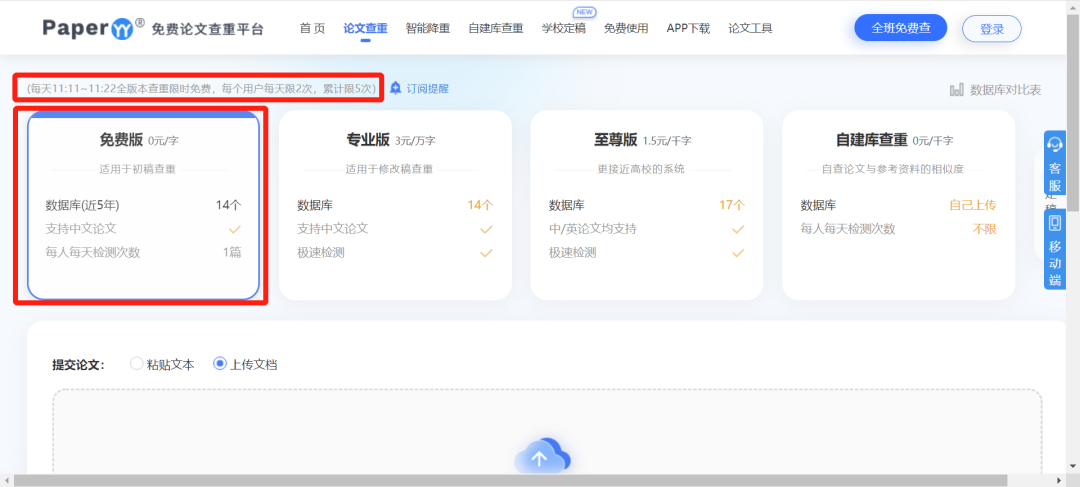The width and height of the screenshot is (1080, 487).
Task: Open the 移动端 side tab
Action: 1055,249
